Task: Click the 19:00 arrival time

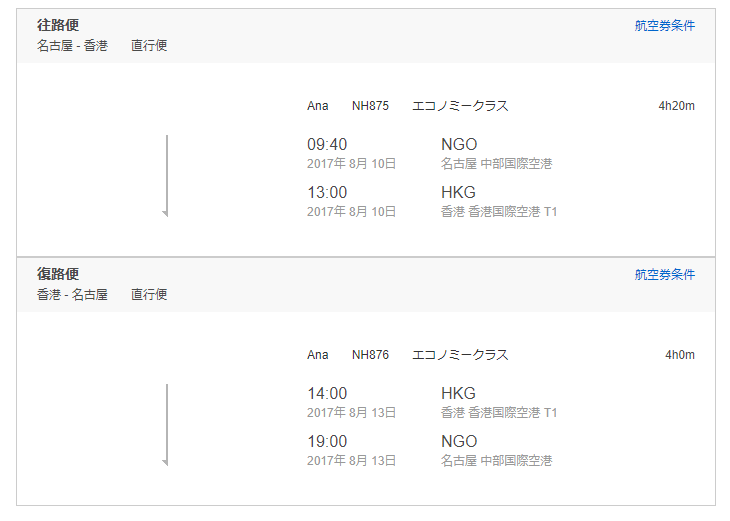Action: coord(327,441)
